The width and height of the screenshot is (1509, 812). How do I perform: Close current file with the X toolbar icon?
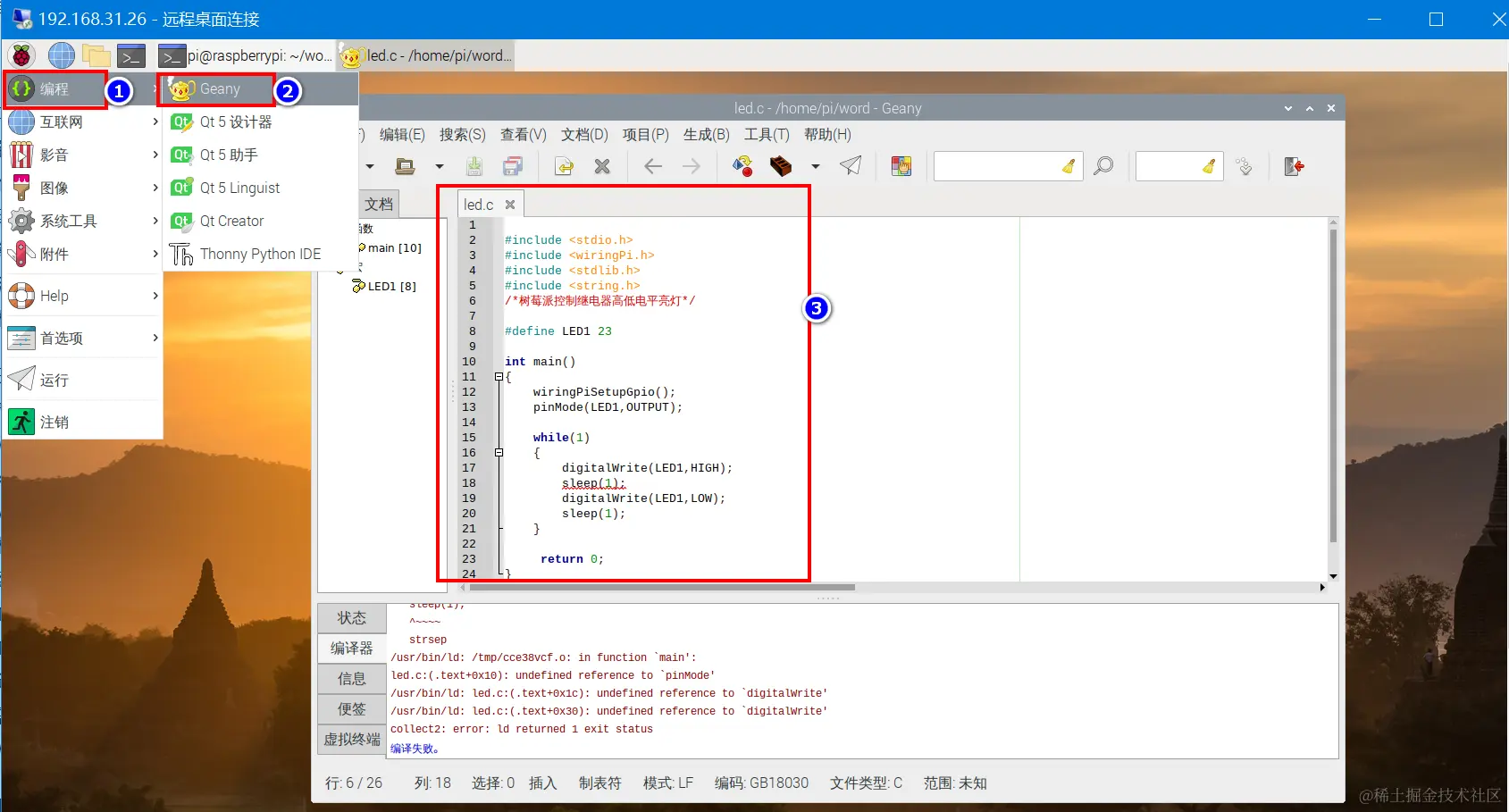tap(602, 166)
